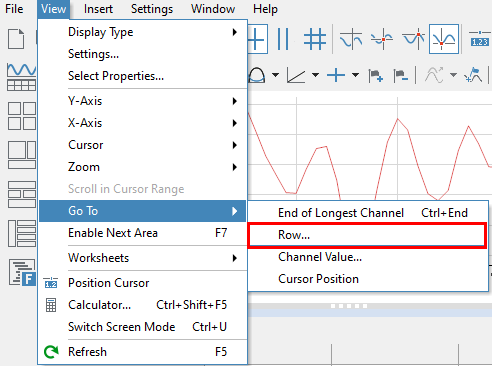
Task: Open the Insert menu
Action: pyautogui.click(x=98, y=9)
